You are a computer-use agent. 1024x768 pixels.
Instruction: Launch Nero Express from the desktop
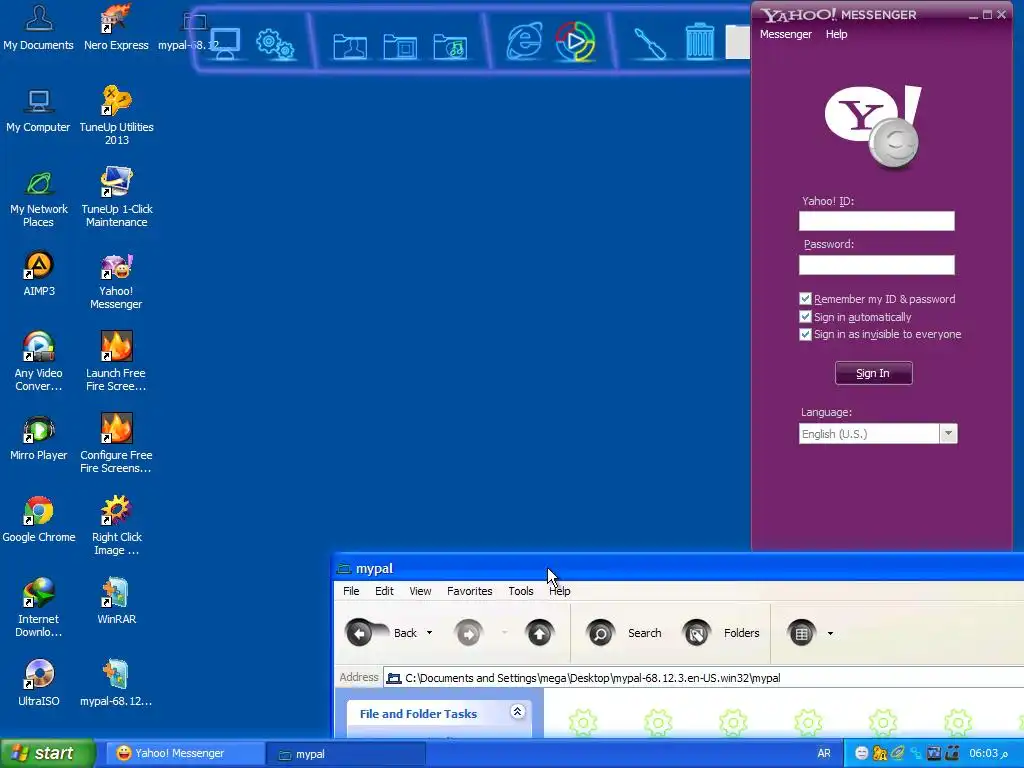116,28
